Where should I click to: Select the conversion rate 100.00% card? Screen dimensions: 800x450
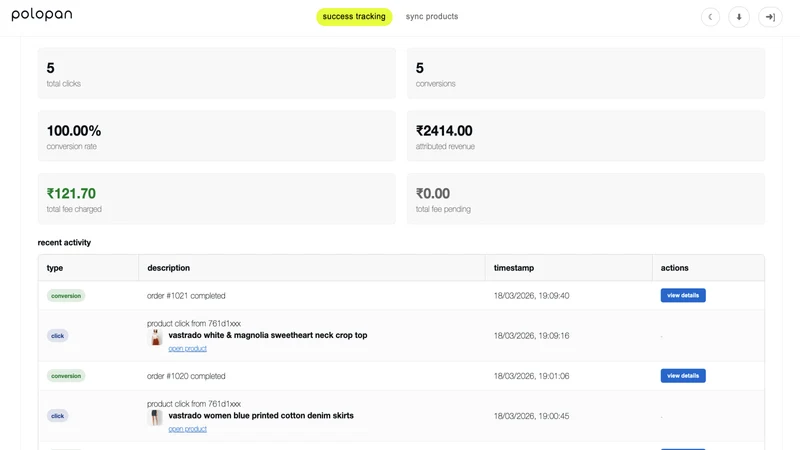click(x=217, y=136)
